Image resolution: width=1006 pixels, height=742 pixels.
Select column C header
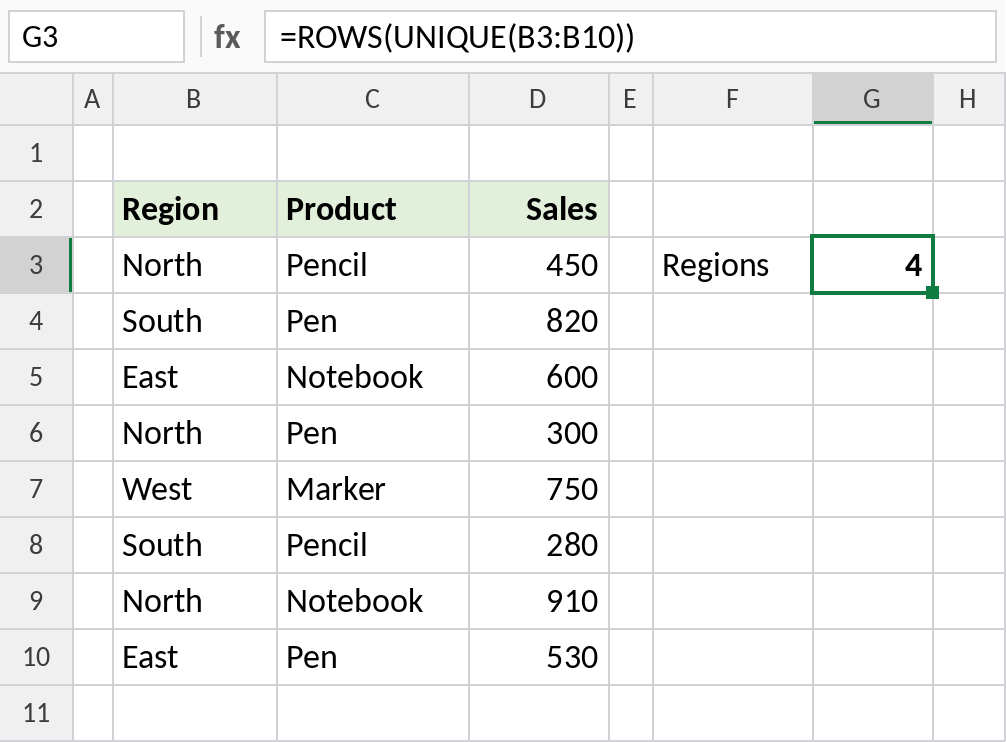(373, 99)
